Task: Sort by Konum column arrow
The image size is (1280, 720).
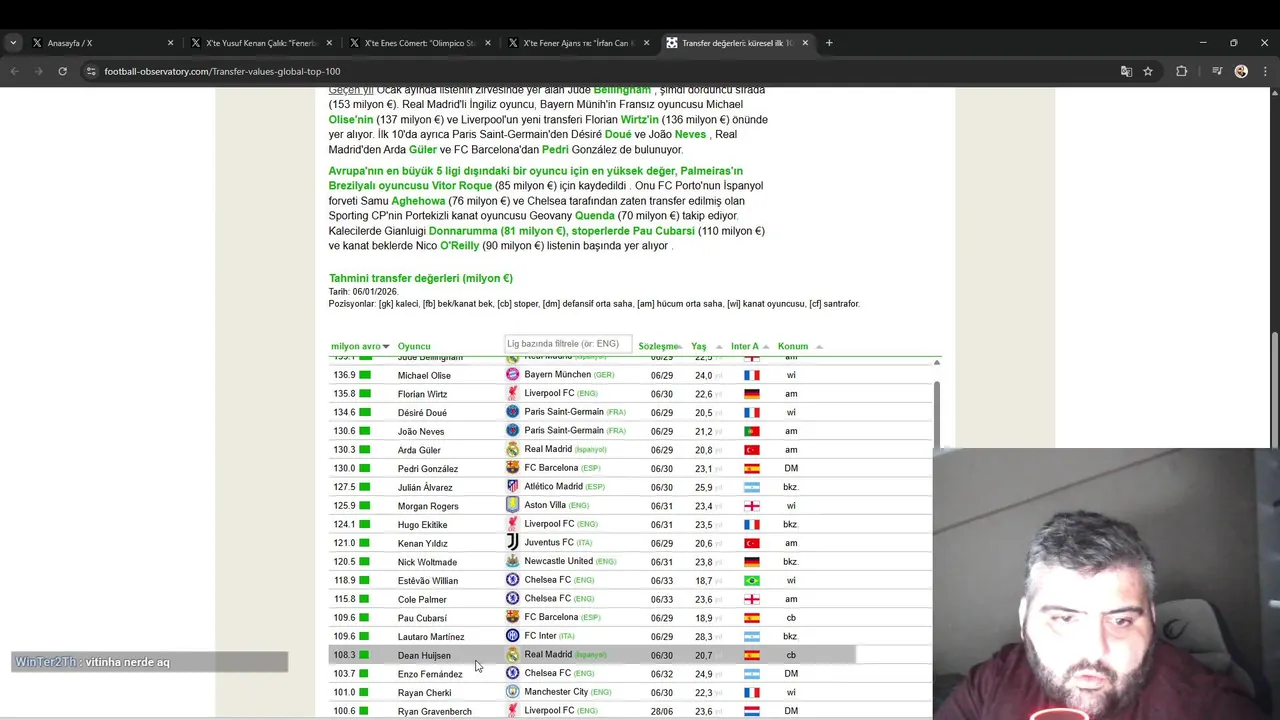Action: click(x=819, y=346)
